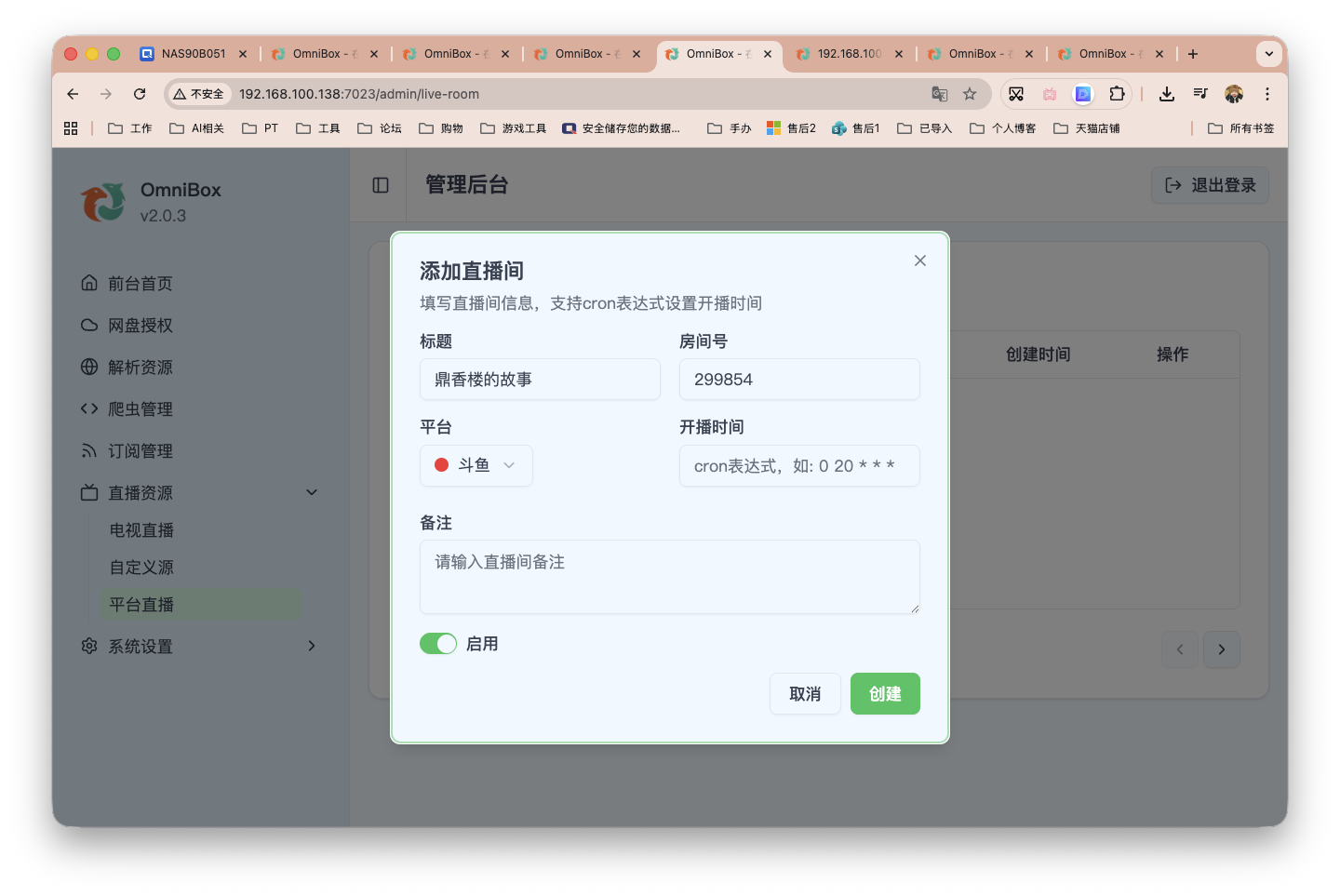Click the sidebar collapse panel icon

pyautogui.click(x=379, y=185)
